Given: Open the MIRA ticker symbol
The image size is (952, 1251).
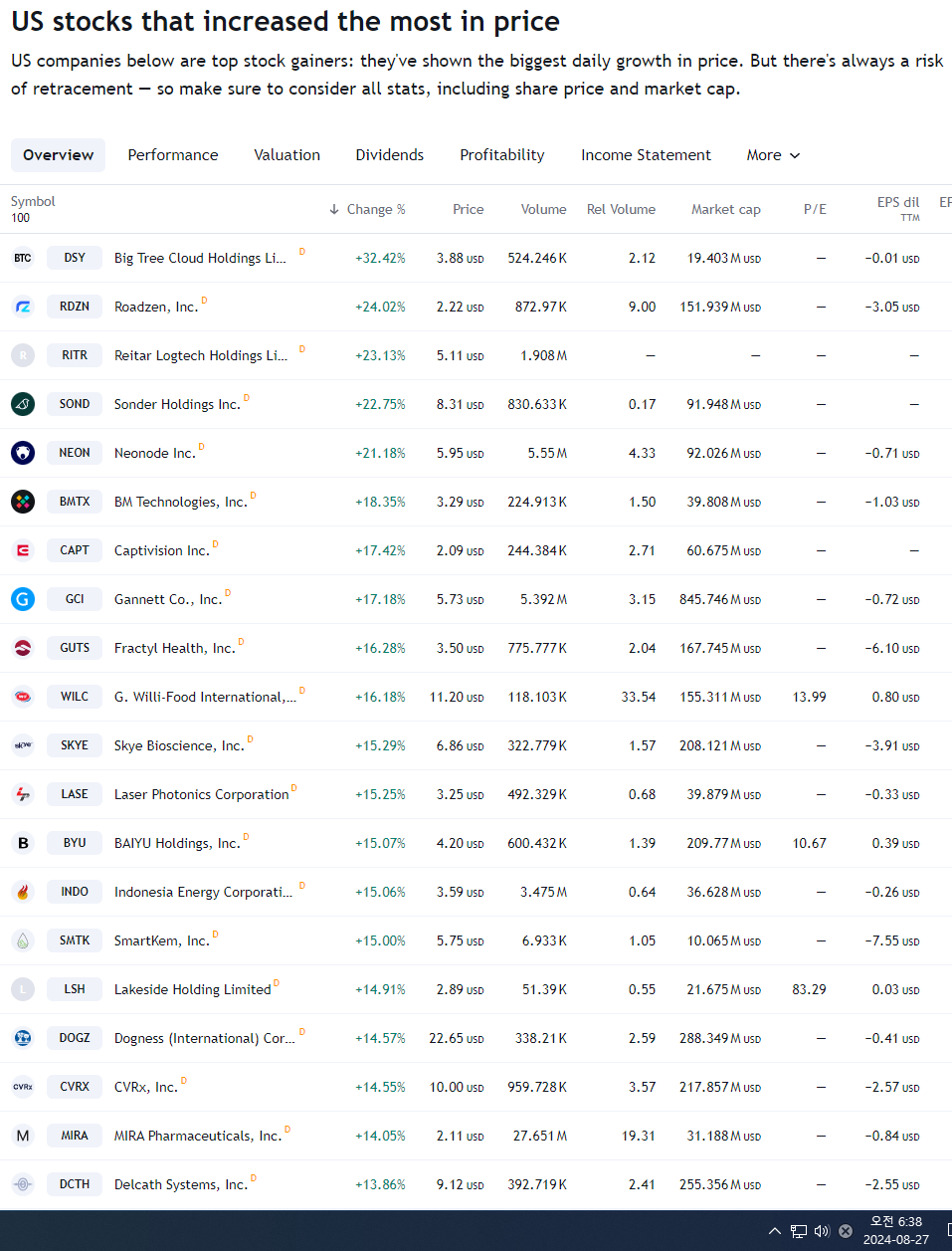Looking at the screenshot, I should pyautogui.click(x=75, y=1136).
